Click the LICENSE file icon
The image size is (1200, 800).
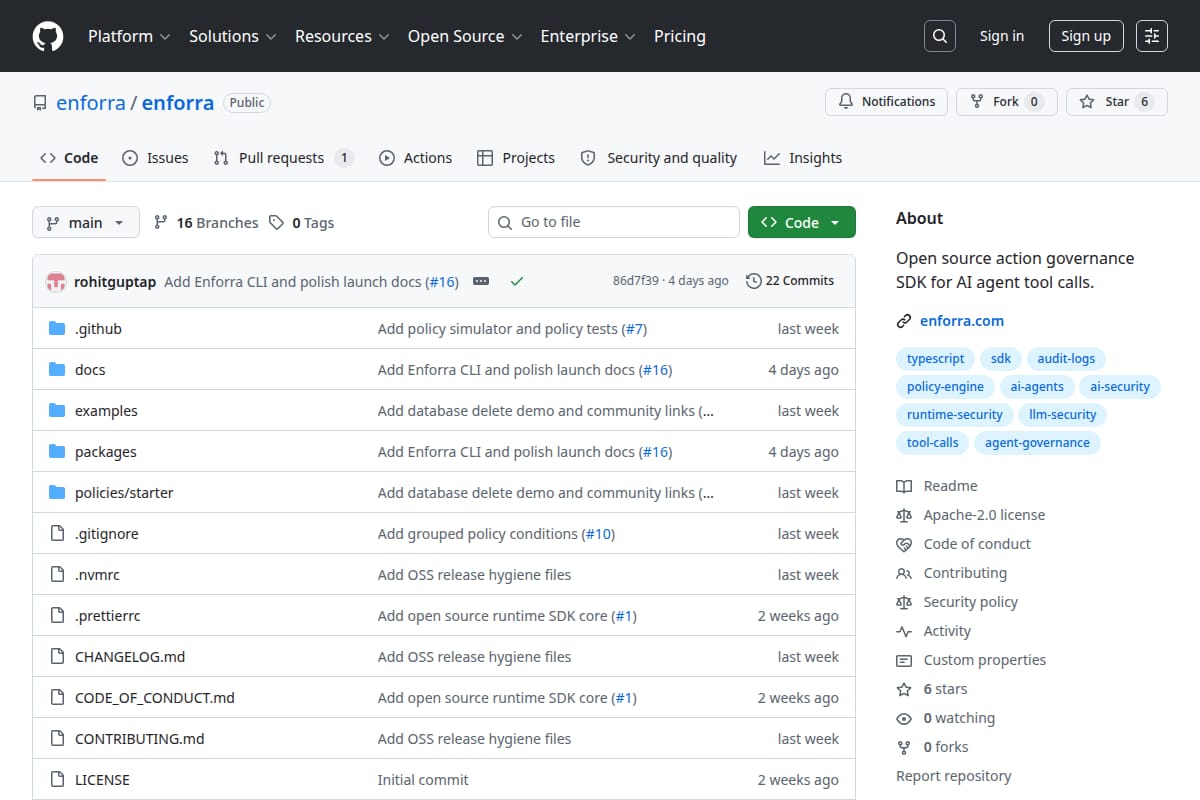coord(57,780)
